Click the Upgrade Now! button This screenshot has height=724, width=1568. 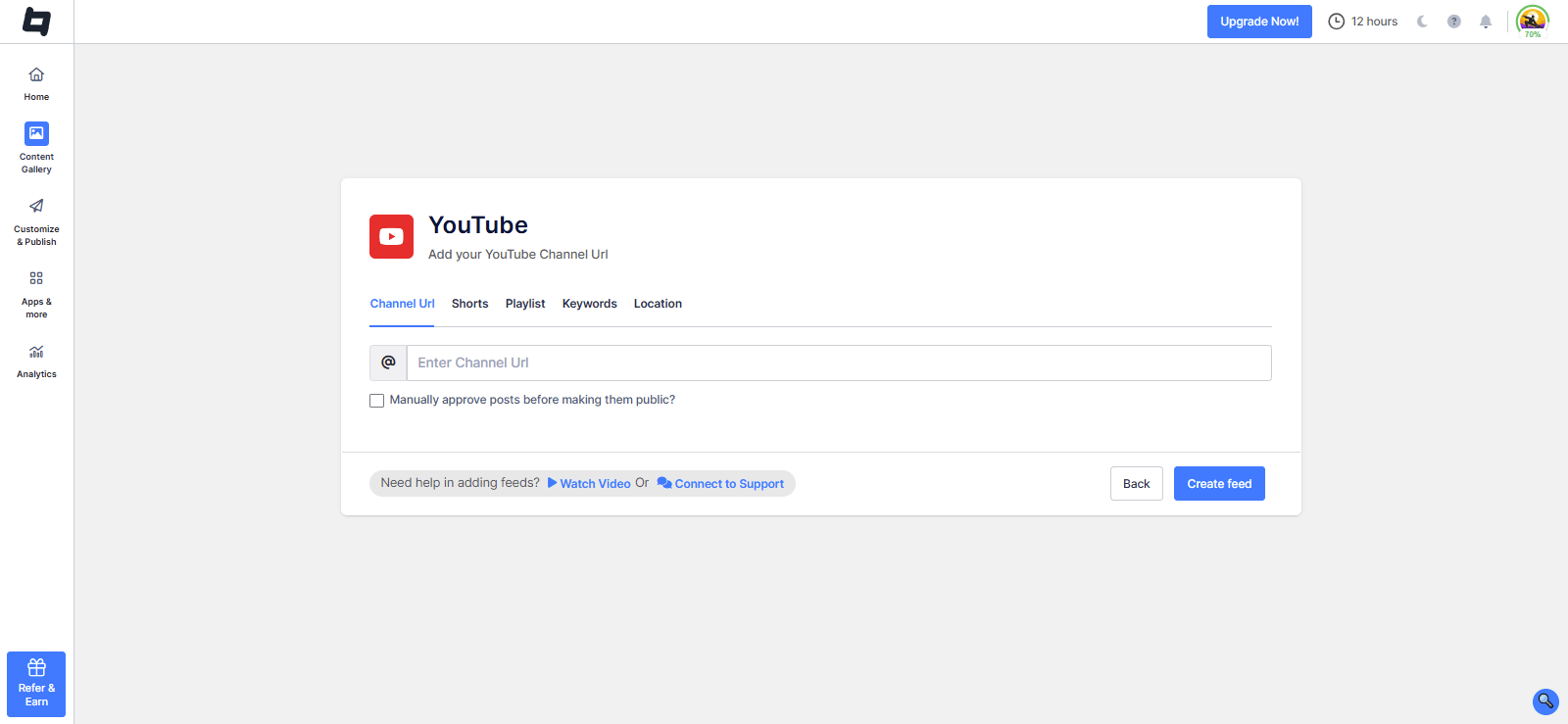pos(1259,22)
